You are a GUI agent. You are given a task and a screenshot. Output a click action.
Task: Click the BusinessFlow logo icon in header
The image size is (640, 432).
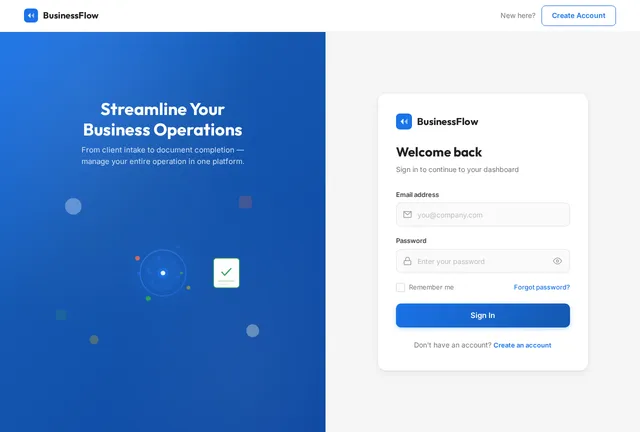click(x=31, y=16)
